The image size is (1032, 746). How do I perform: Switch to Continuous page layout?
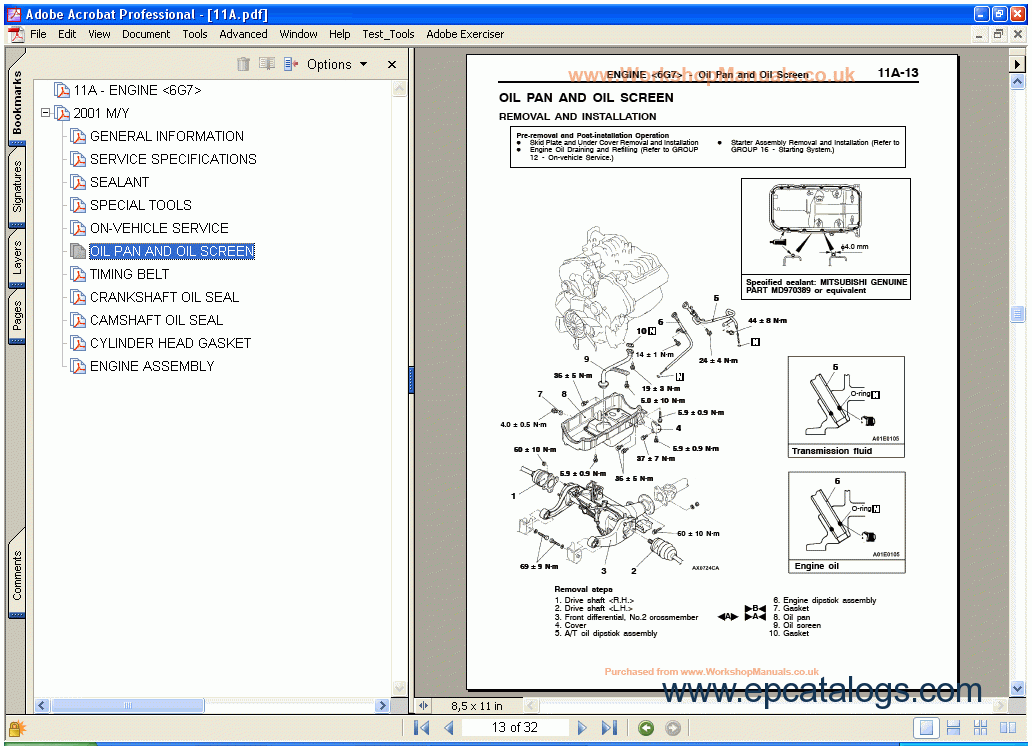click(953, 728)
